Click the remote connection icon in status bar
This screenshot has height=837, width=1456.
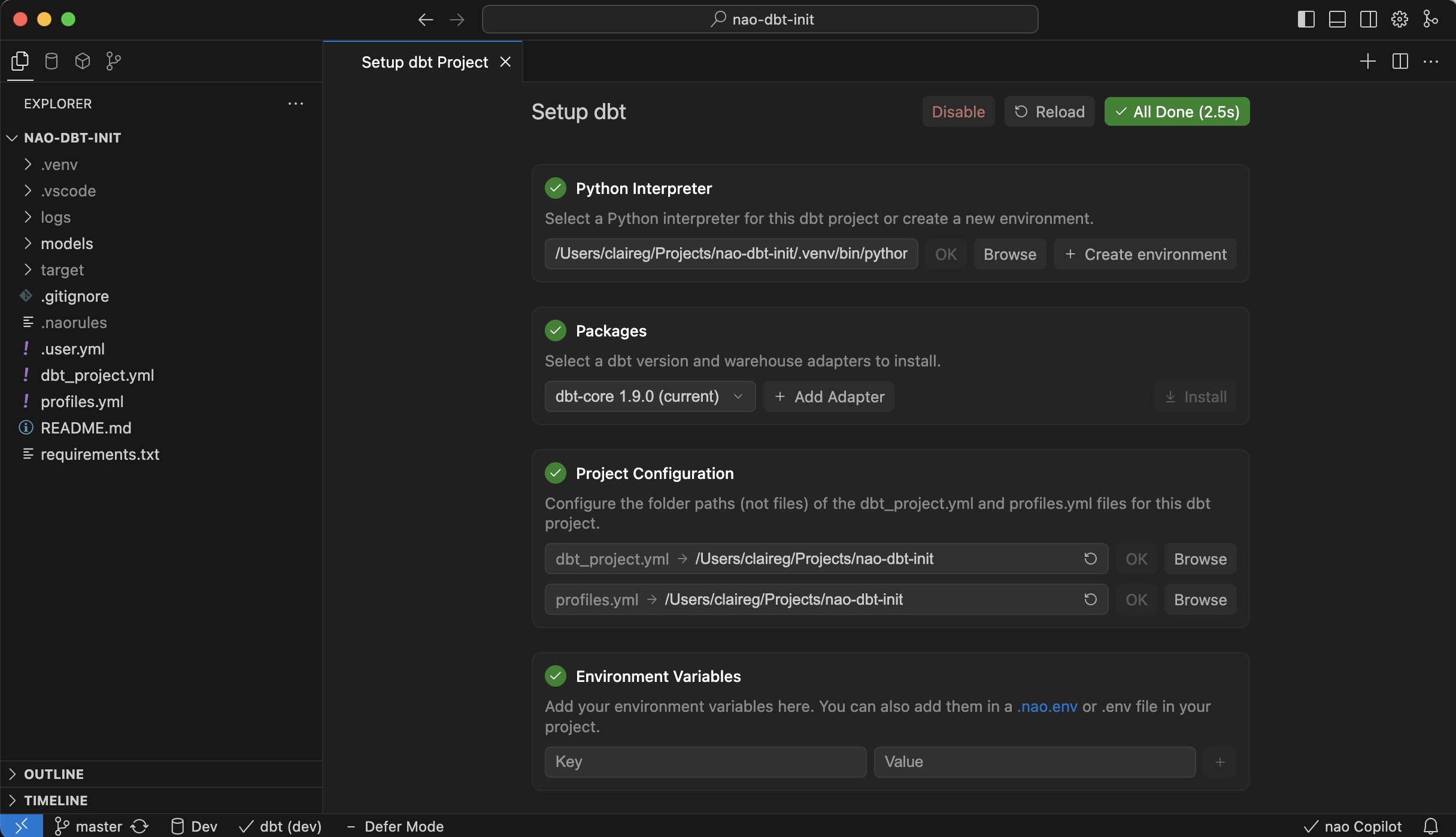(22, 826)
